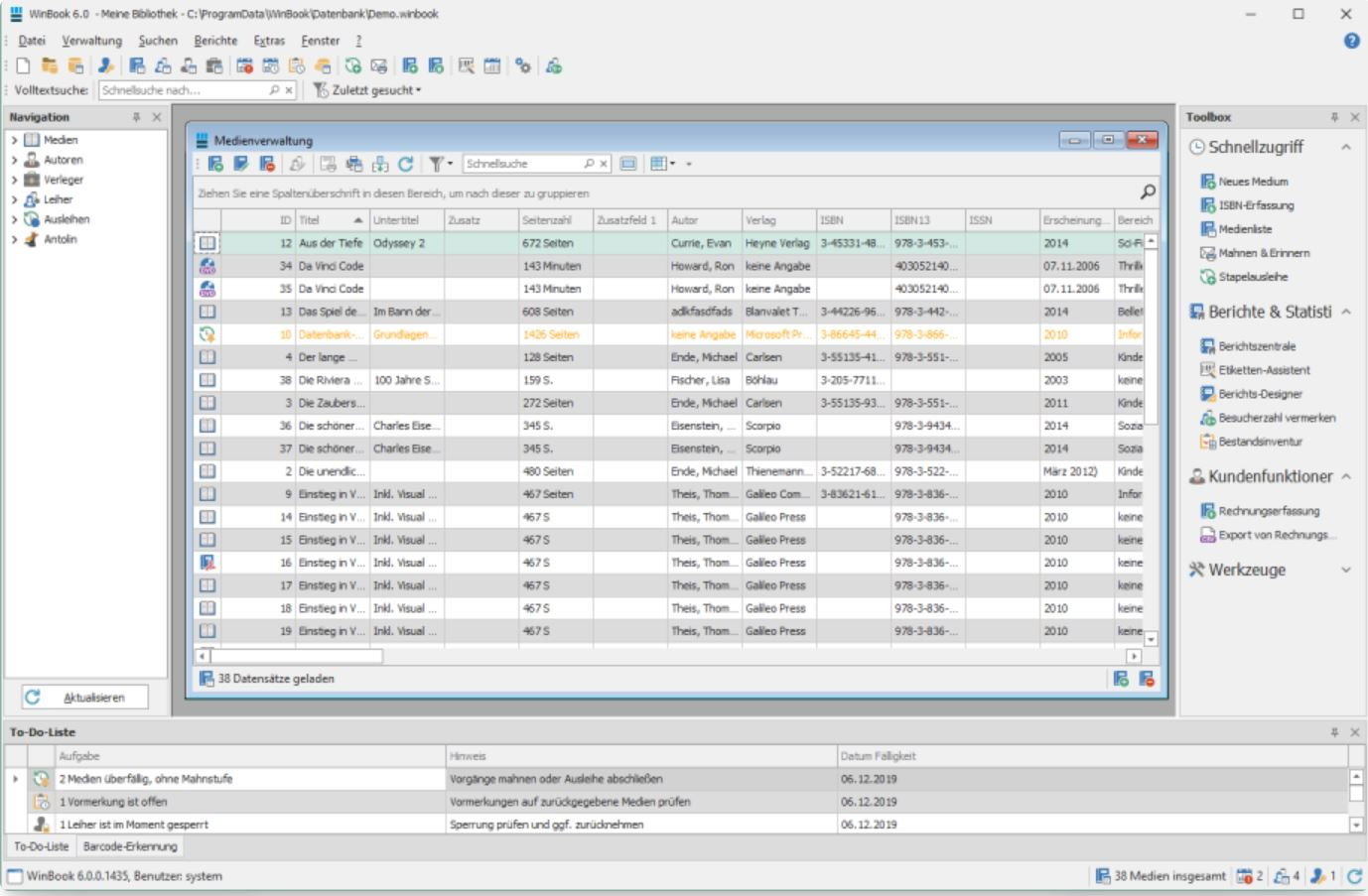
Task: Activate the filter funnel in Medienverwaltung toolbar
Action: point(435,165)
